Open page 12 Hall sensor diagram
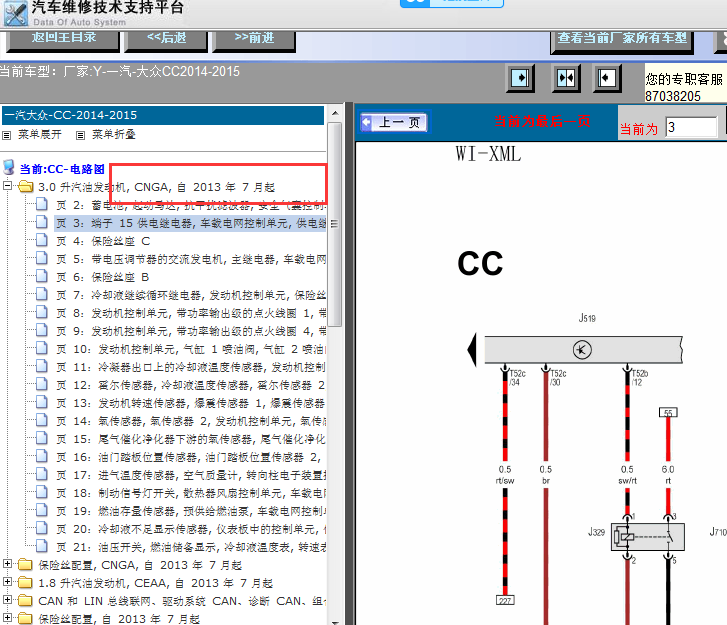 coord(191,385)
